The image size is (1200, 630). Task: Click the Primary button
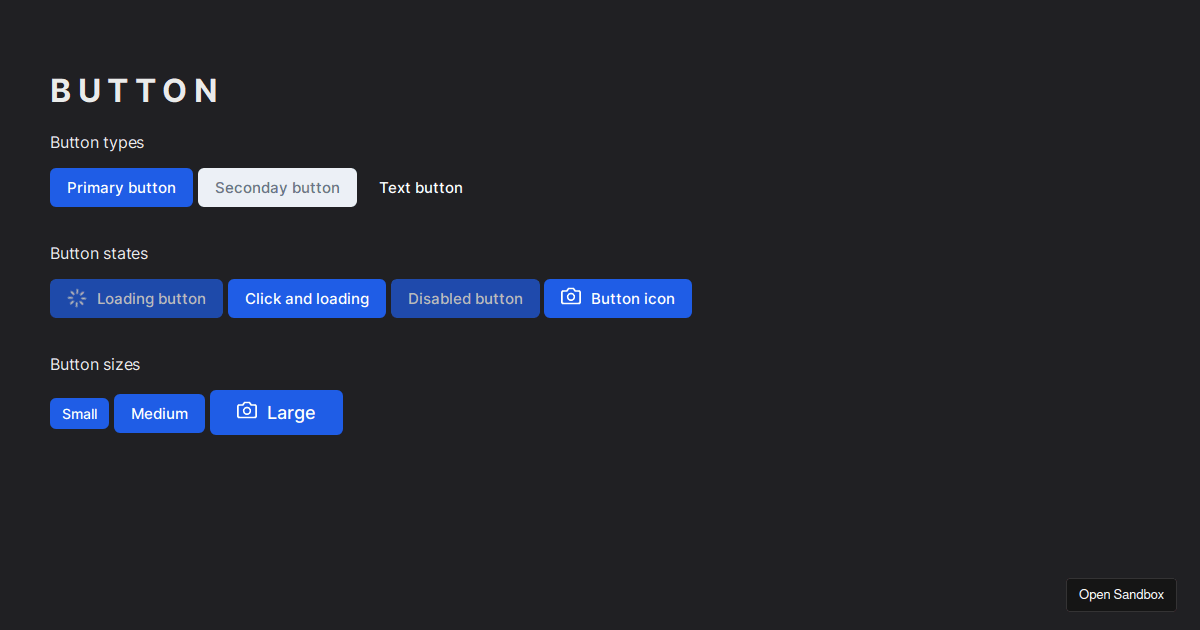pyautogui.click(x=121, y=188)
